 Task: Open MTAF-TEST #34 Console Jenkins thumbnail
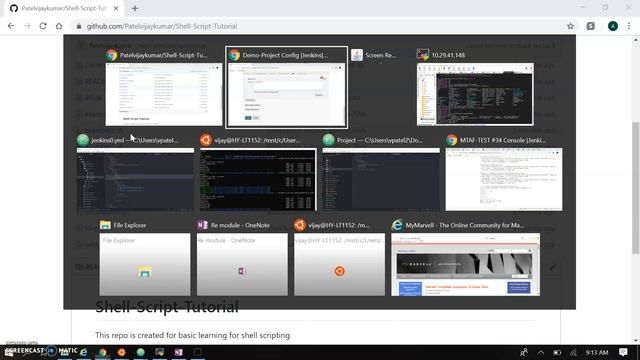pyautogui.click(x=504, y=179)
